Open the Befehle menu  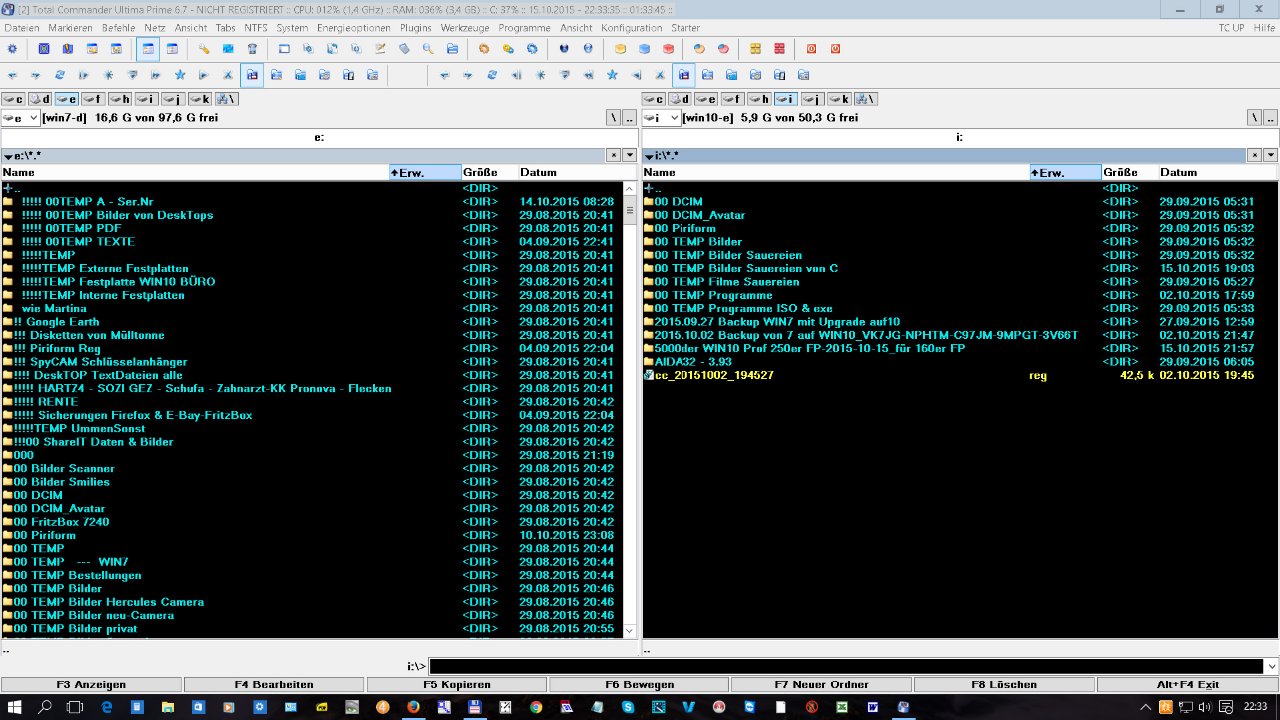tap(119, 28)
